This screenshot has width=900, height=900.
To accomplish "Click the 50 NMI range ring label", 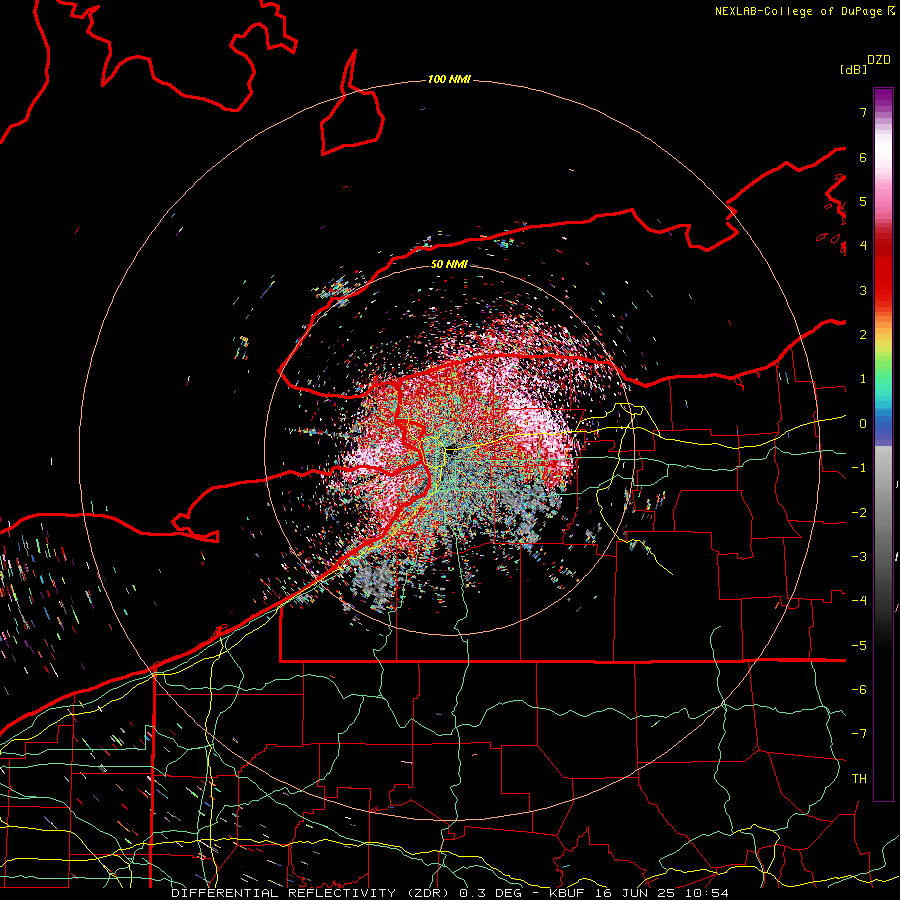I will pos(449,264).
